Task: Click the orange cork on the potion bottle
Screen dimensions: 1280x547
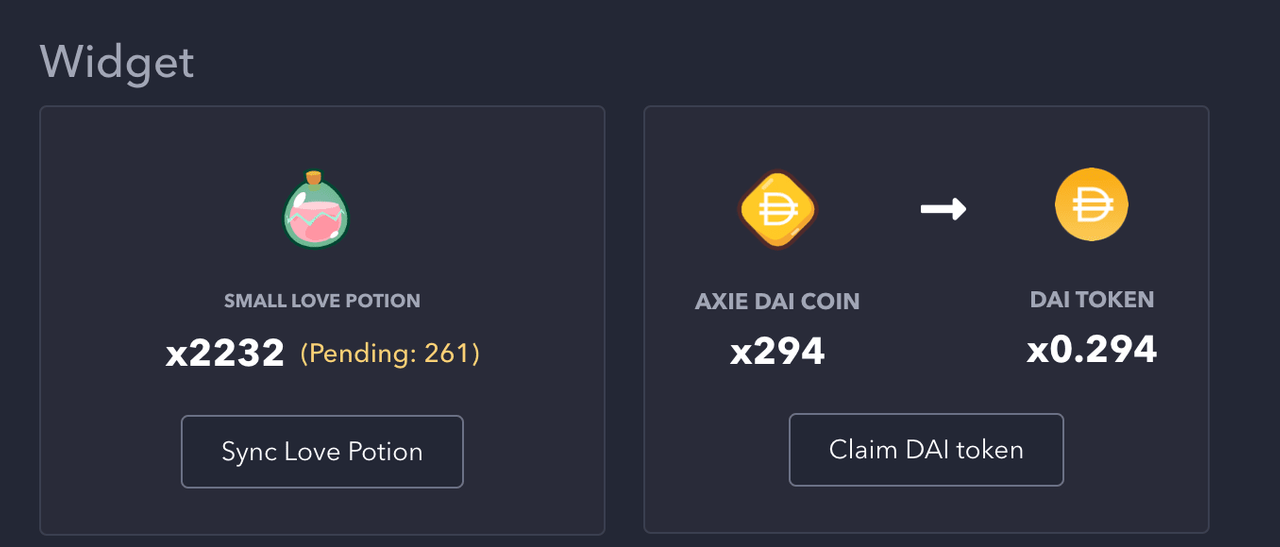Action: (x=314, y=178)
